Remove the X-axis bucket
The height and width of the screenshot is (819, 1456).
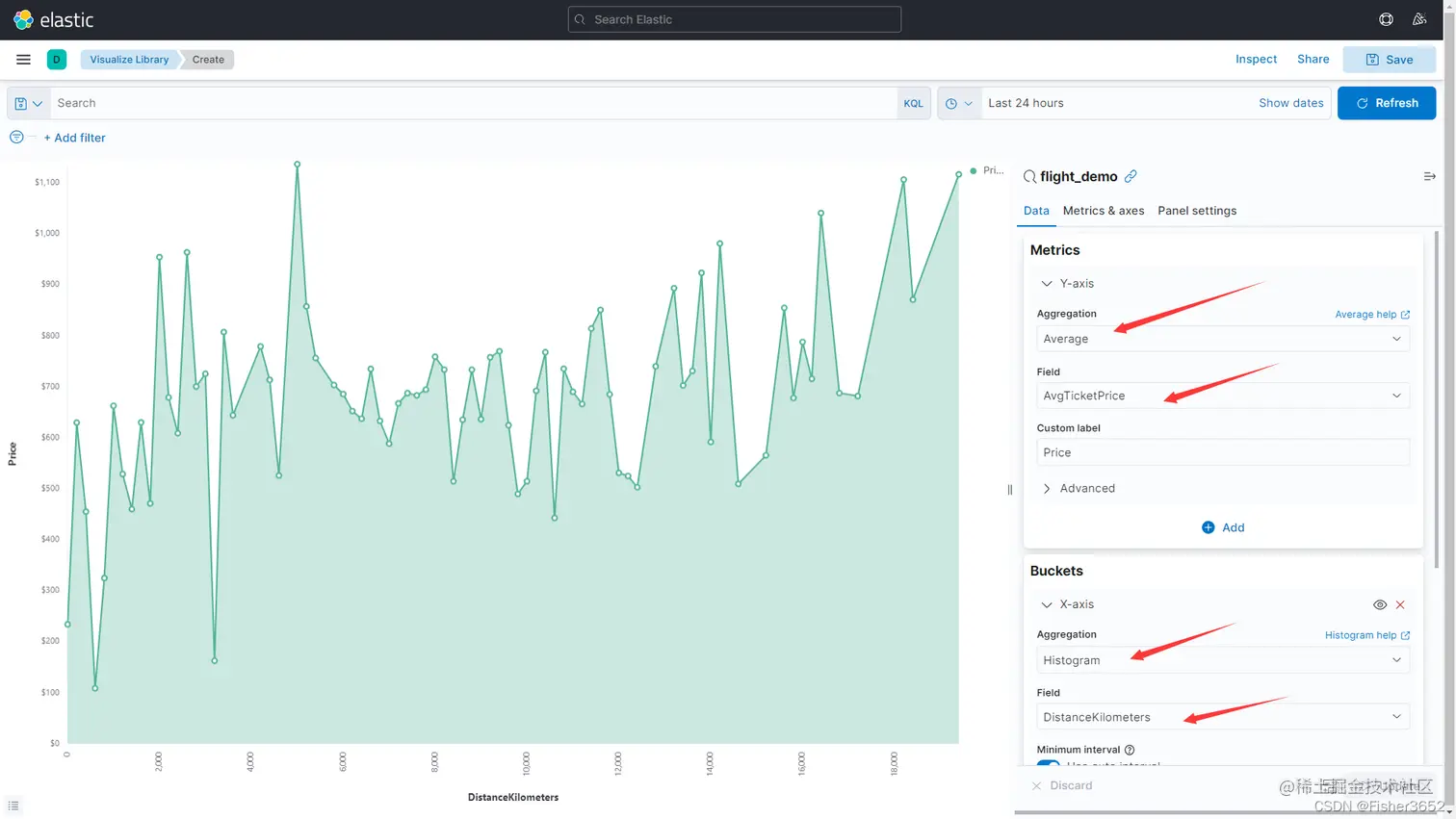[x=1400, y=604]
